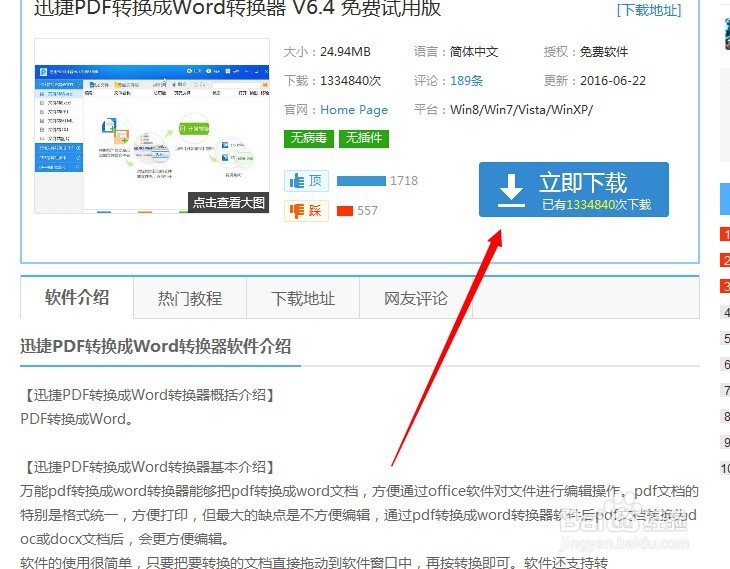
Task: Switch to the 网友评论 tab
Action: [416, 298]
